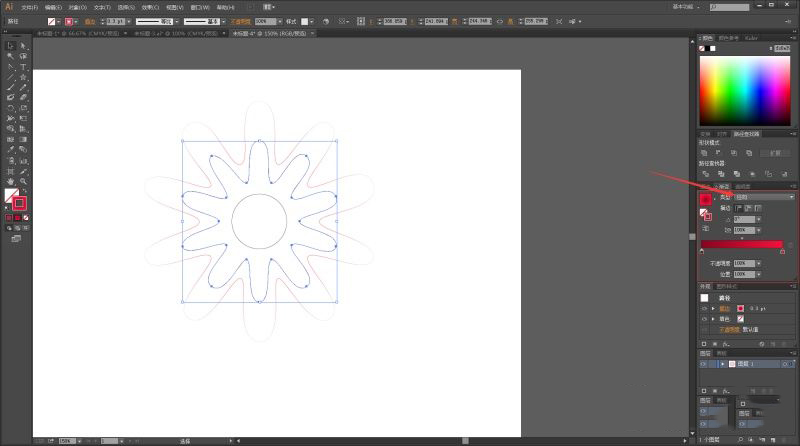Open the 视图(V) menu
Screen dimensions: 800x446
coord(174,8)
